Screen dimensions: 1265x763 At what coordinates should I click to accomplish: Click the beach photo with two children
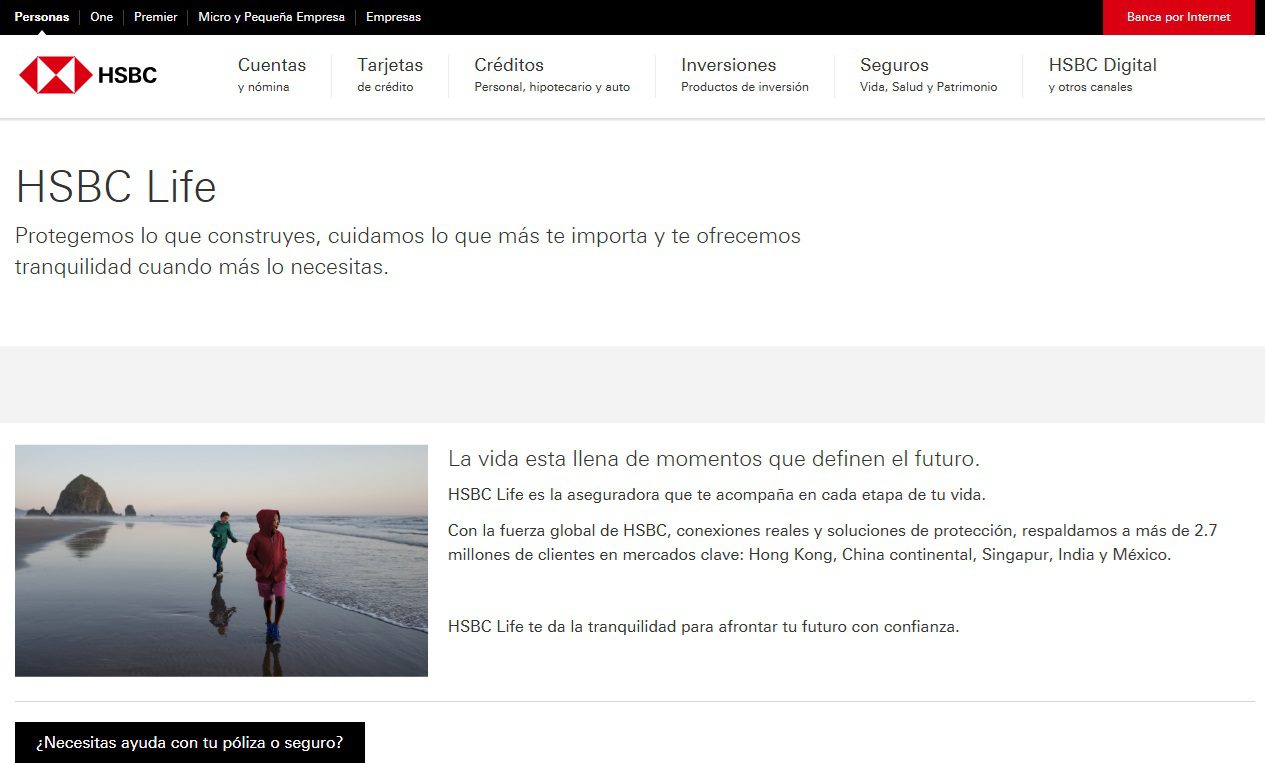[221, 560]
